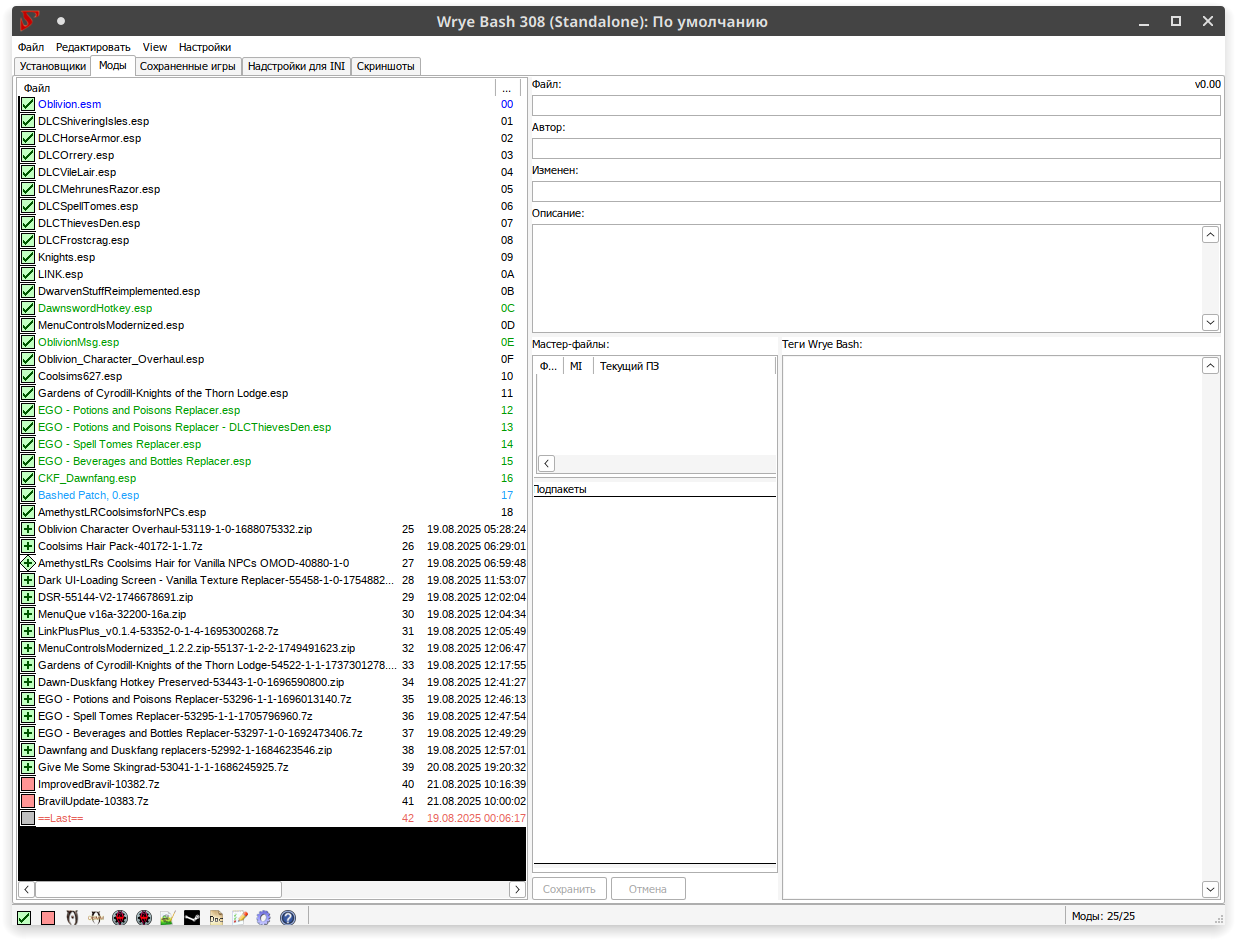Launch OBMM from the status bar icon
Screen dimensions: 1237x941
pyautogui.click(x=96, y=917)
